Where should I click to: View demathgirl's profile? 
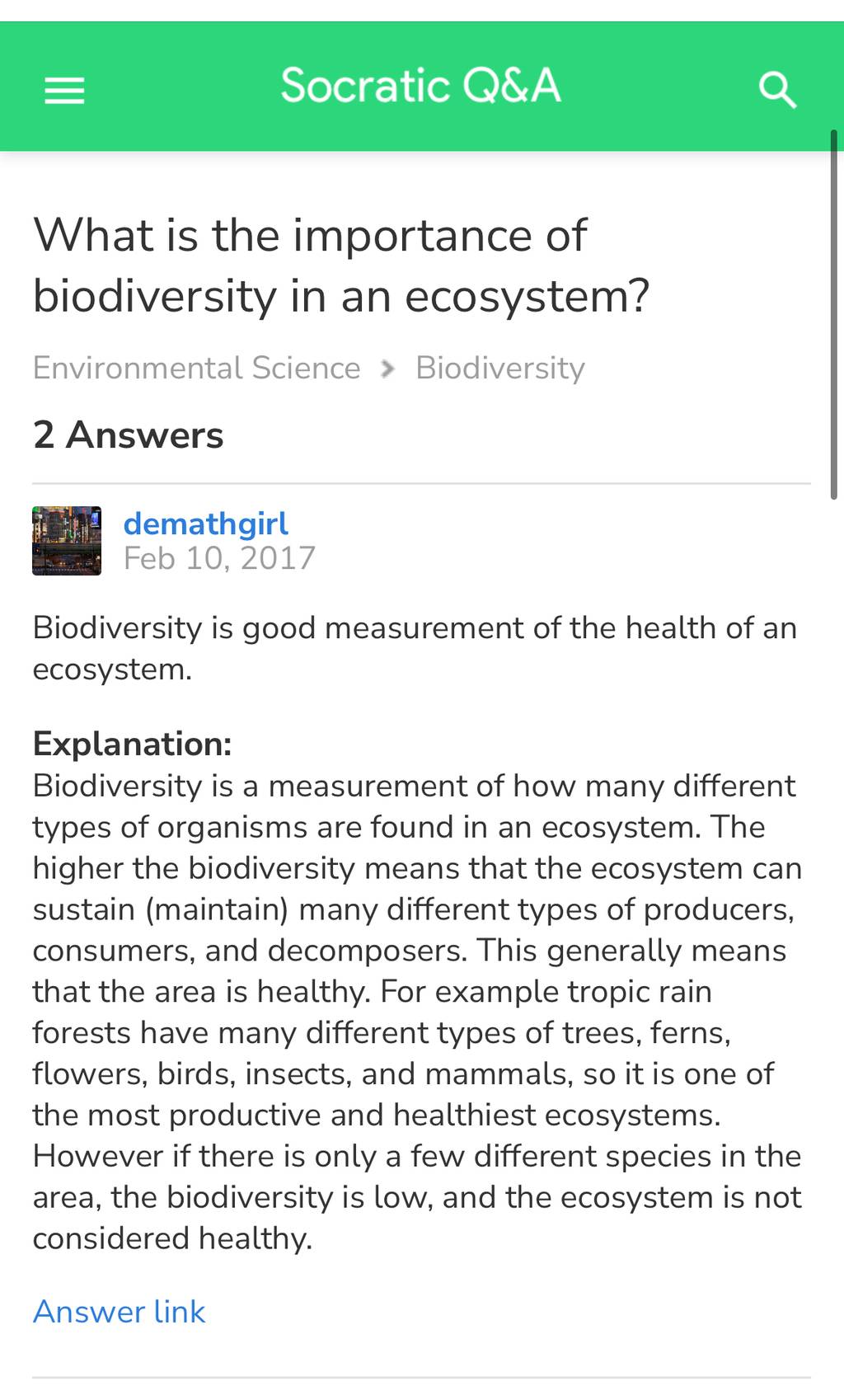[205, 524]
